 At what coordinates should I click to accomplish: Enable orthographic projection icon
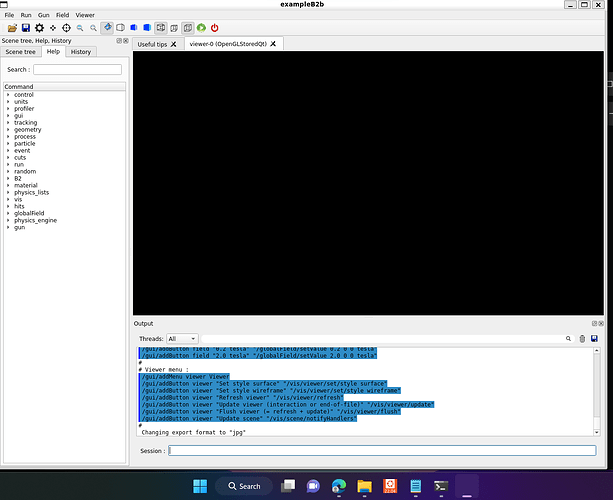[x=188, y=28]
